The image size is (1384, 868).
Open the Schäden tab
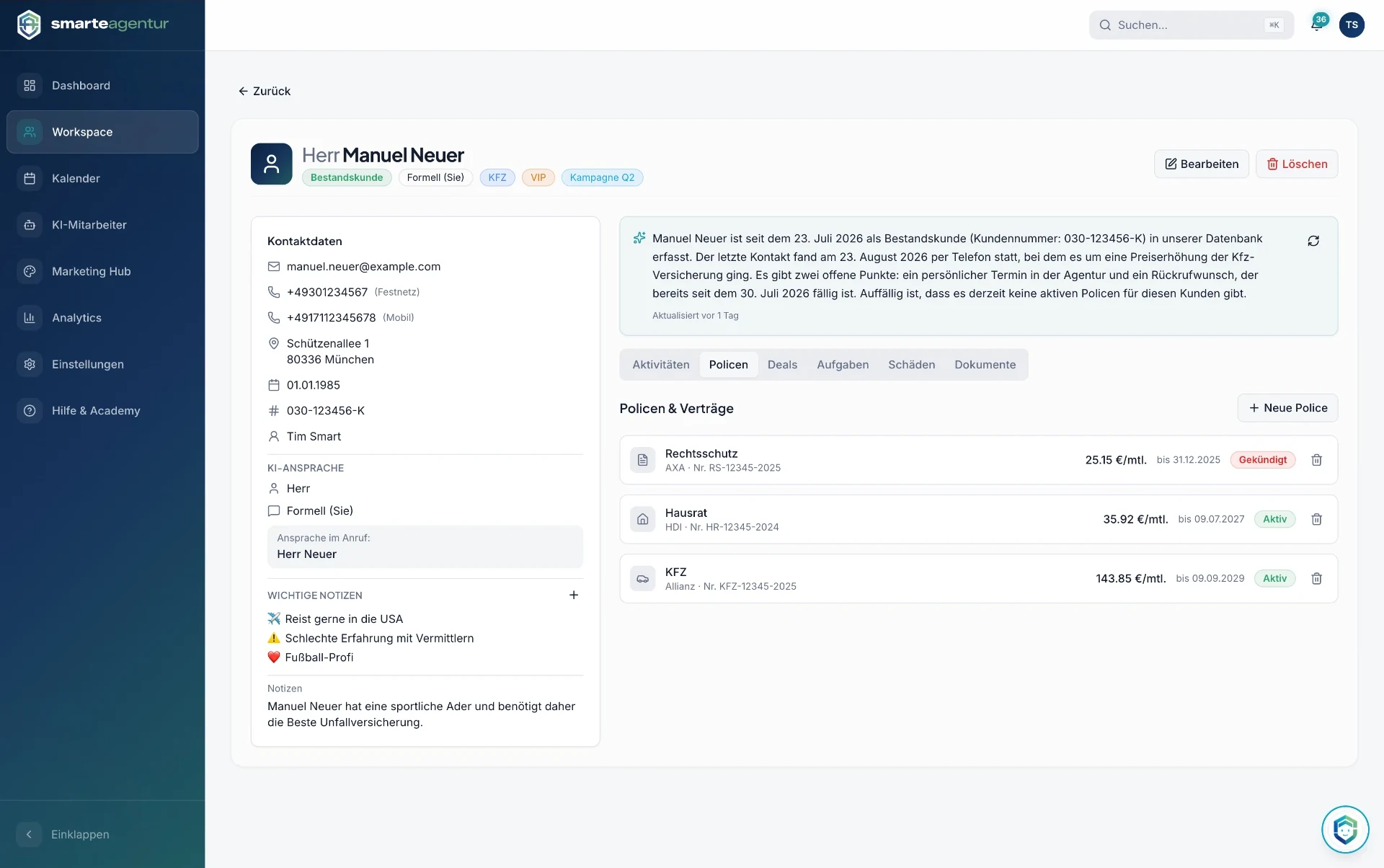coord(912,365)
